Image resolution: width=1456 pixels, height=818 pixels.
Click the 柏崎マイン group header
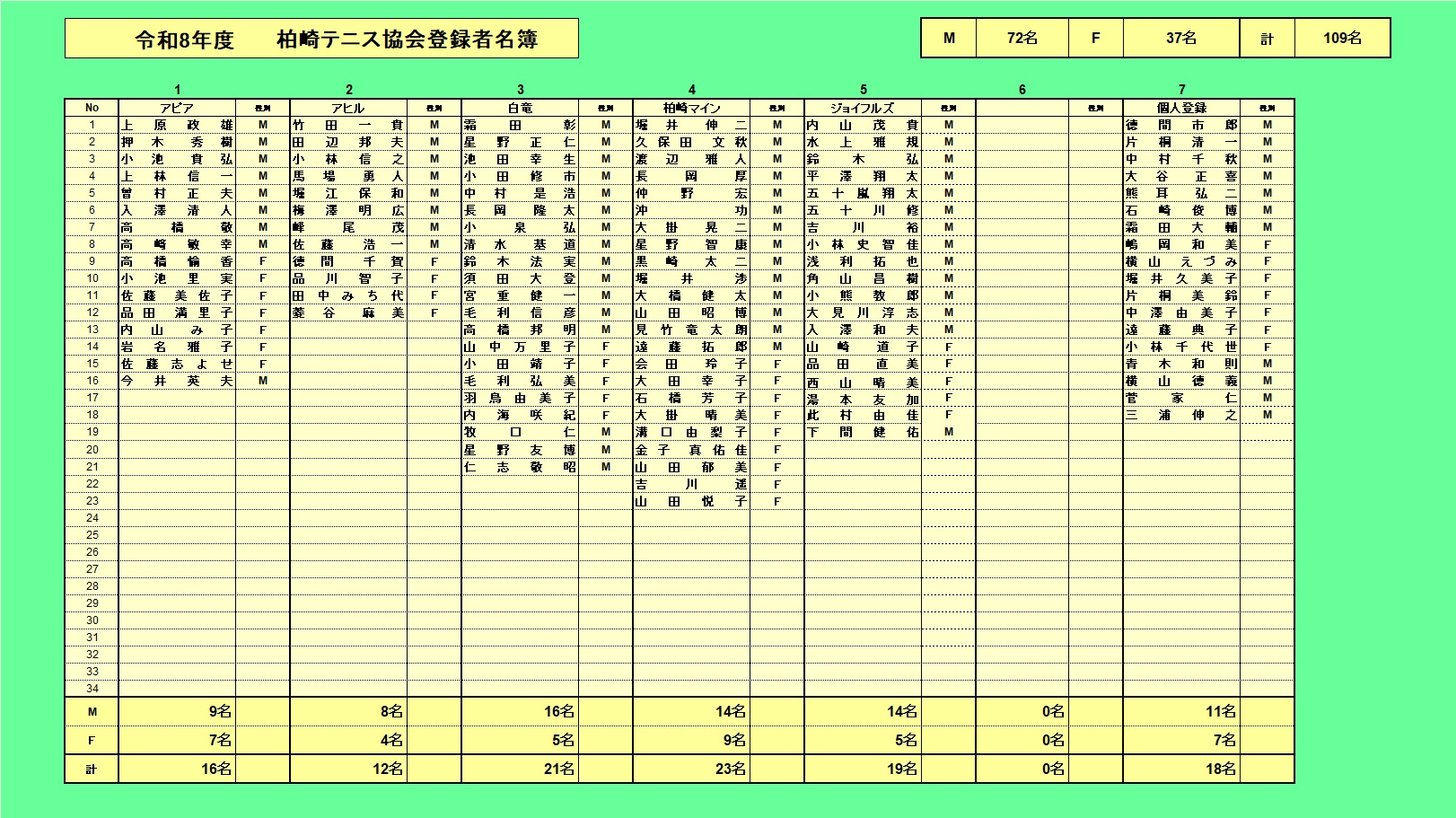tap(691, 108)
